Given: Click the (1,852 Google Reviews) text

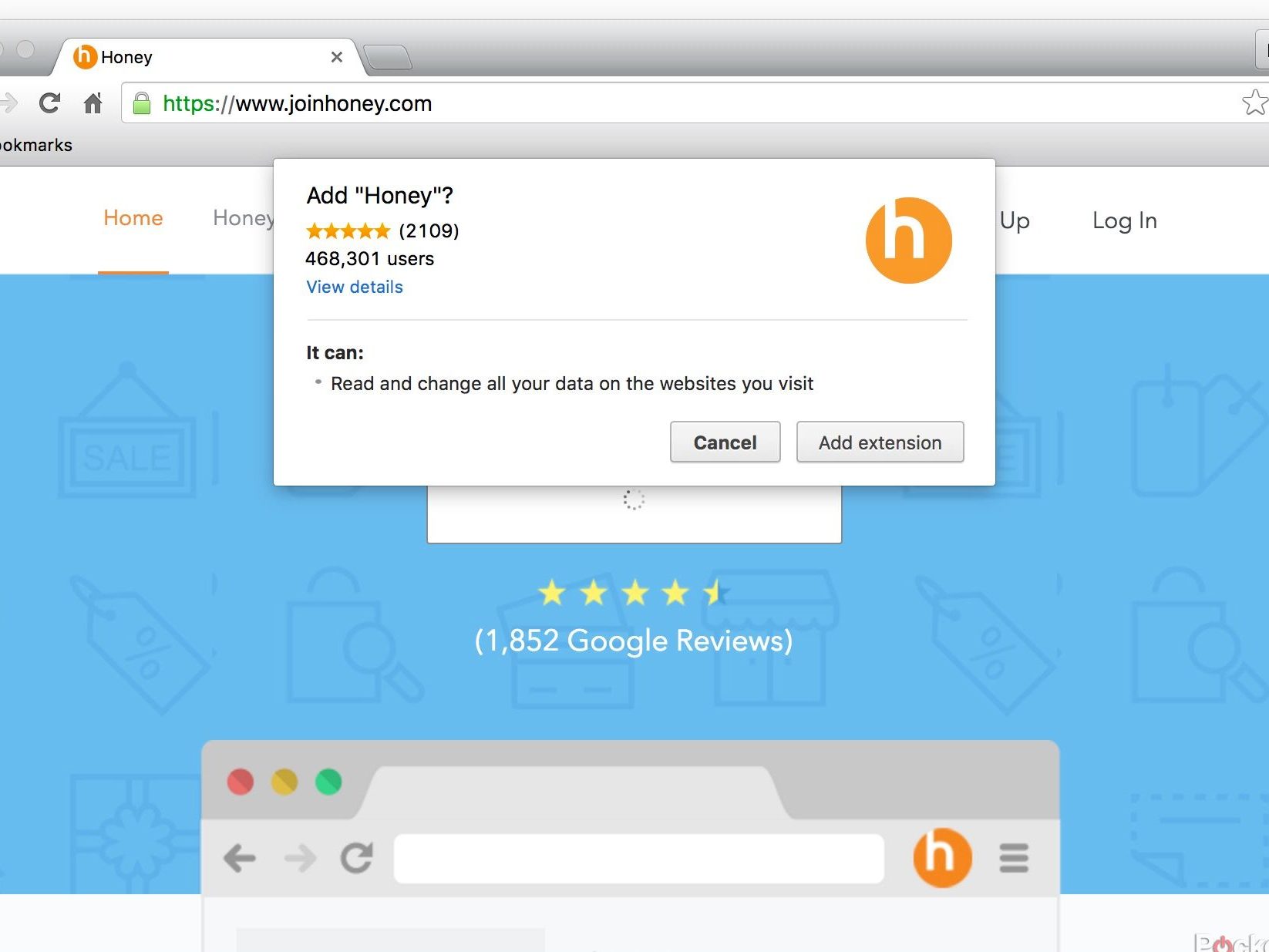Looking at the screenshot, I should [634, 641].
